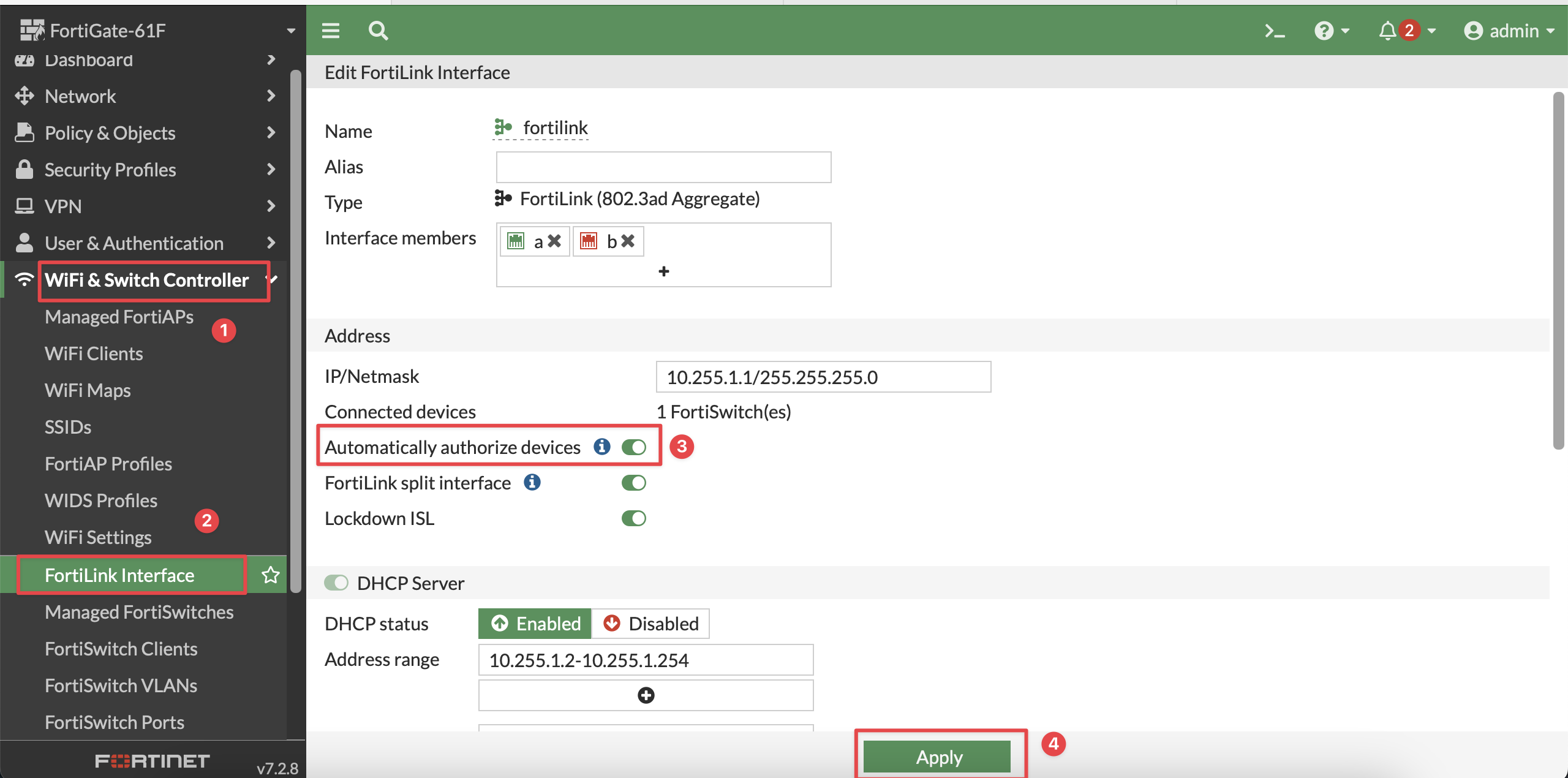This screenshot has width=1568, height=778.
Task: Toggle Lockdown ISL switch
Action: pyautogui.click(x=634, y=518)
